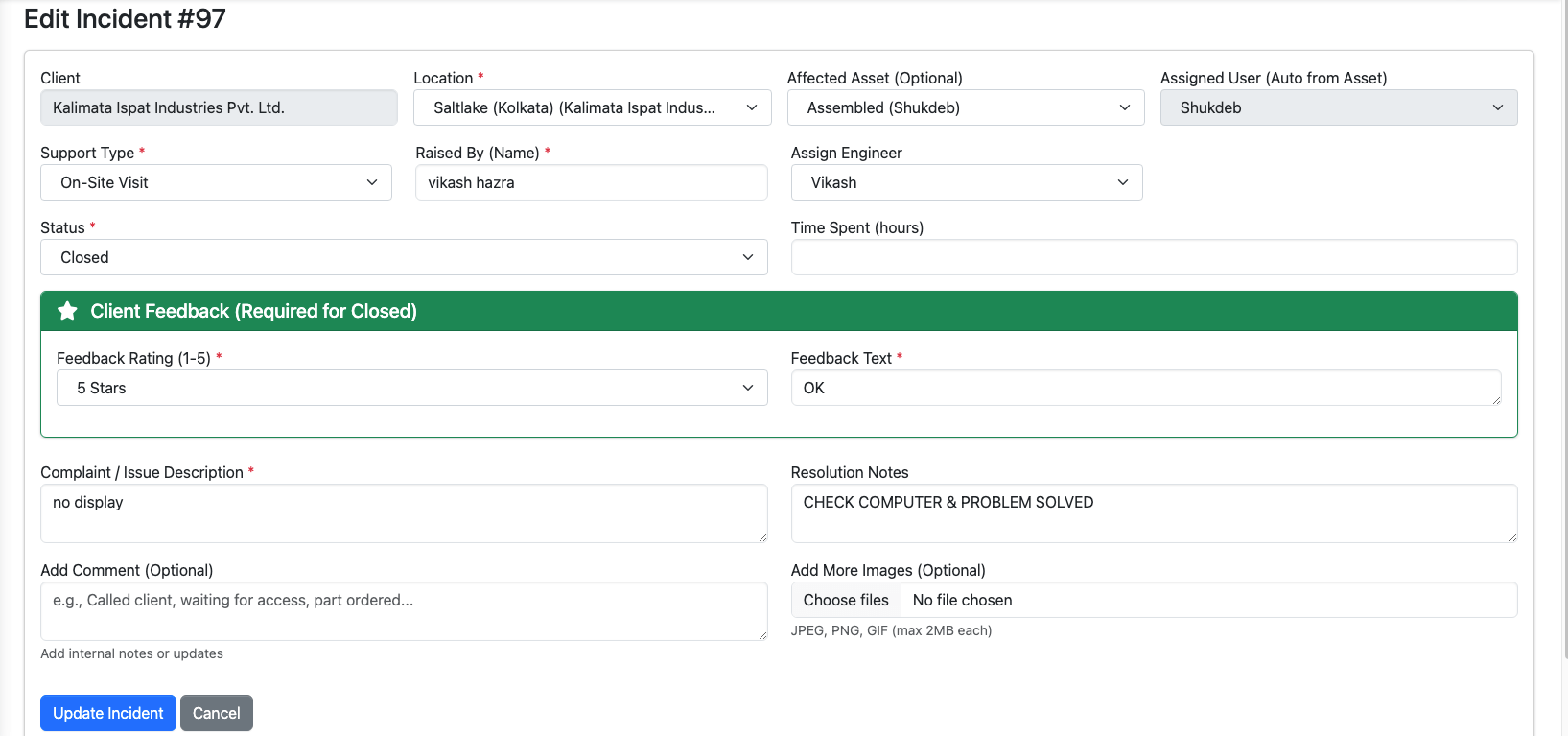The height and width of the screenshot is (736, 1568).
Task: Click the Edit Incident #97 heading
Action: tap(125, 18)
